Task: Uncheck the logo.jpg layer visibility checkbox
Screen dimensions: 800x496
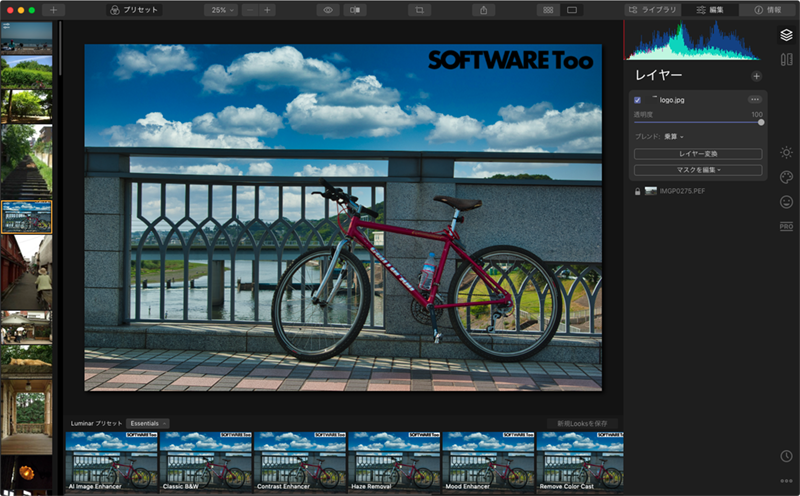Action: coord(638,100)
